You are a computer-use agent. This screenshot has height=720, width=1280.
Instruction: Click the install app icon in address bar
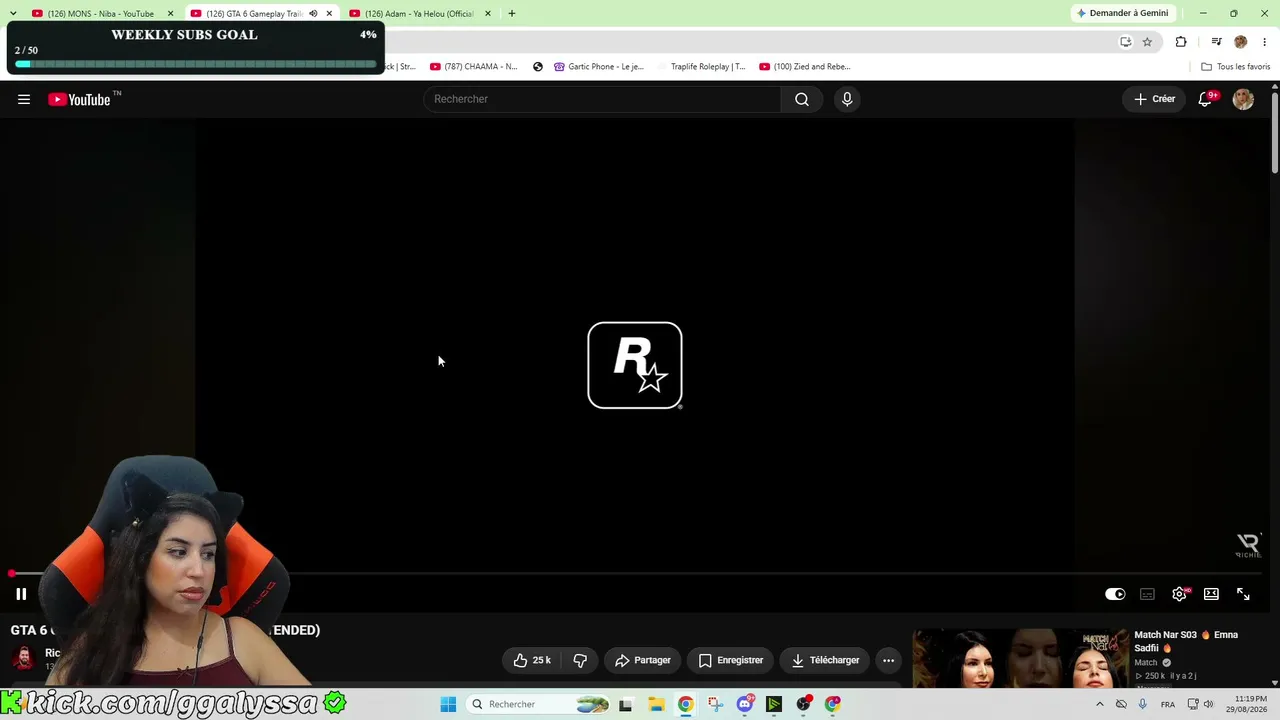coord(1125,42)
